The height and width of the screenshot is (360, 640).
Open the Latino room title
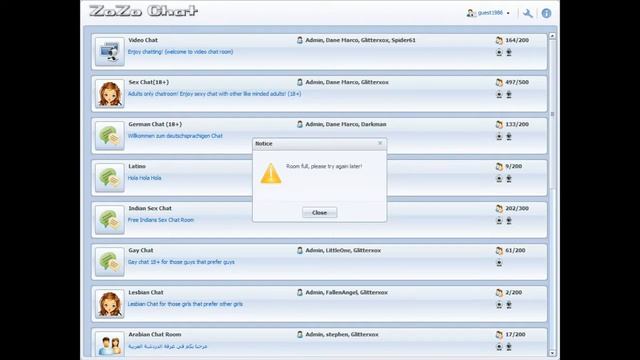(x=137, y=166)
